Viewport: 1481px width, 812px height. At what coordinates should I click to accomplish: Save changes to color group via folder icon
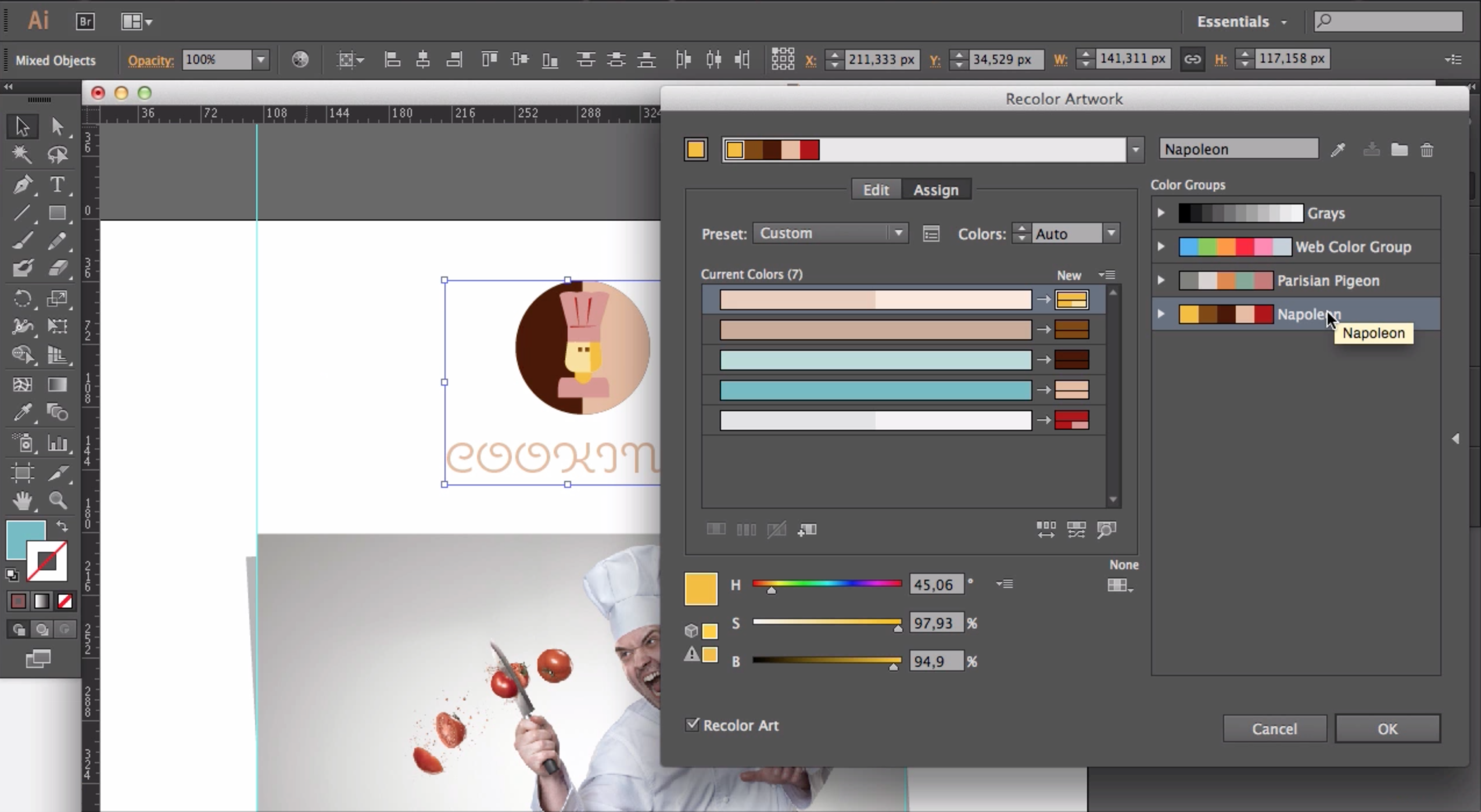click(x=1399, y=150)
